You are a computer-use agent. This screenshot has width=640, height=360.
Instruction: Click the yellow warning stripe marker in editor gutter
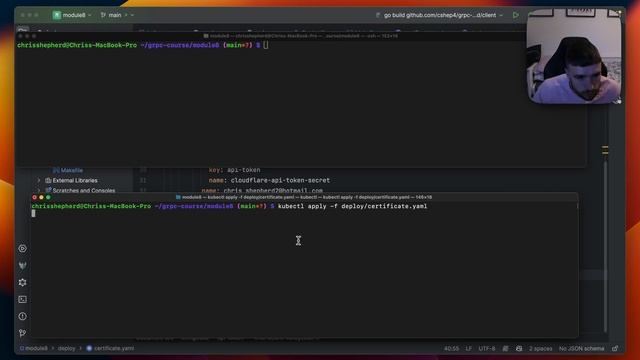pyautogui.click(x=605, y=150)
